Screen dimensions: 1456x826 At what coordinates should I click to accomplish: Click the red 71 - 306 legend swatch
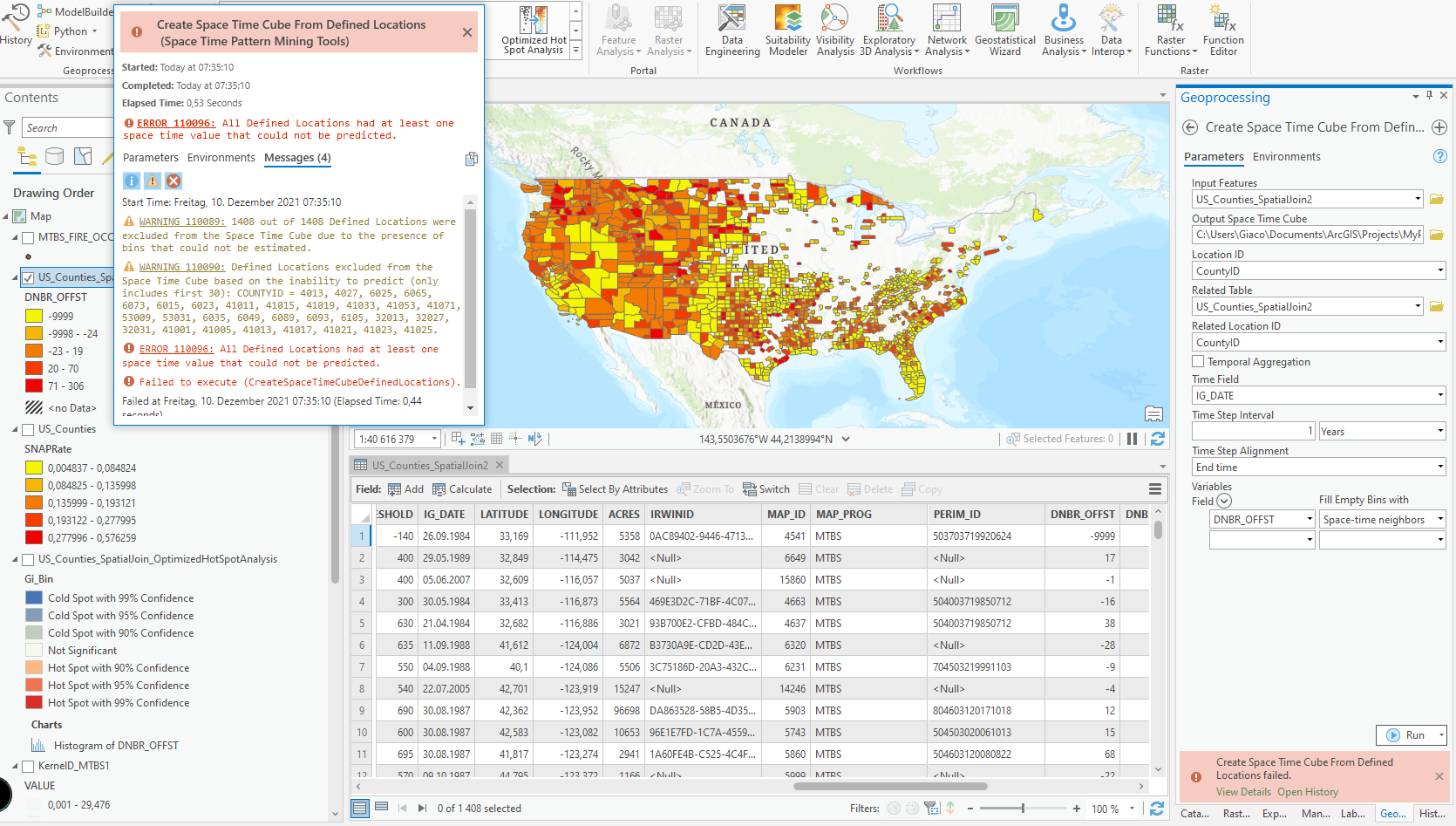34,386
